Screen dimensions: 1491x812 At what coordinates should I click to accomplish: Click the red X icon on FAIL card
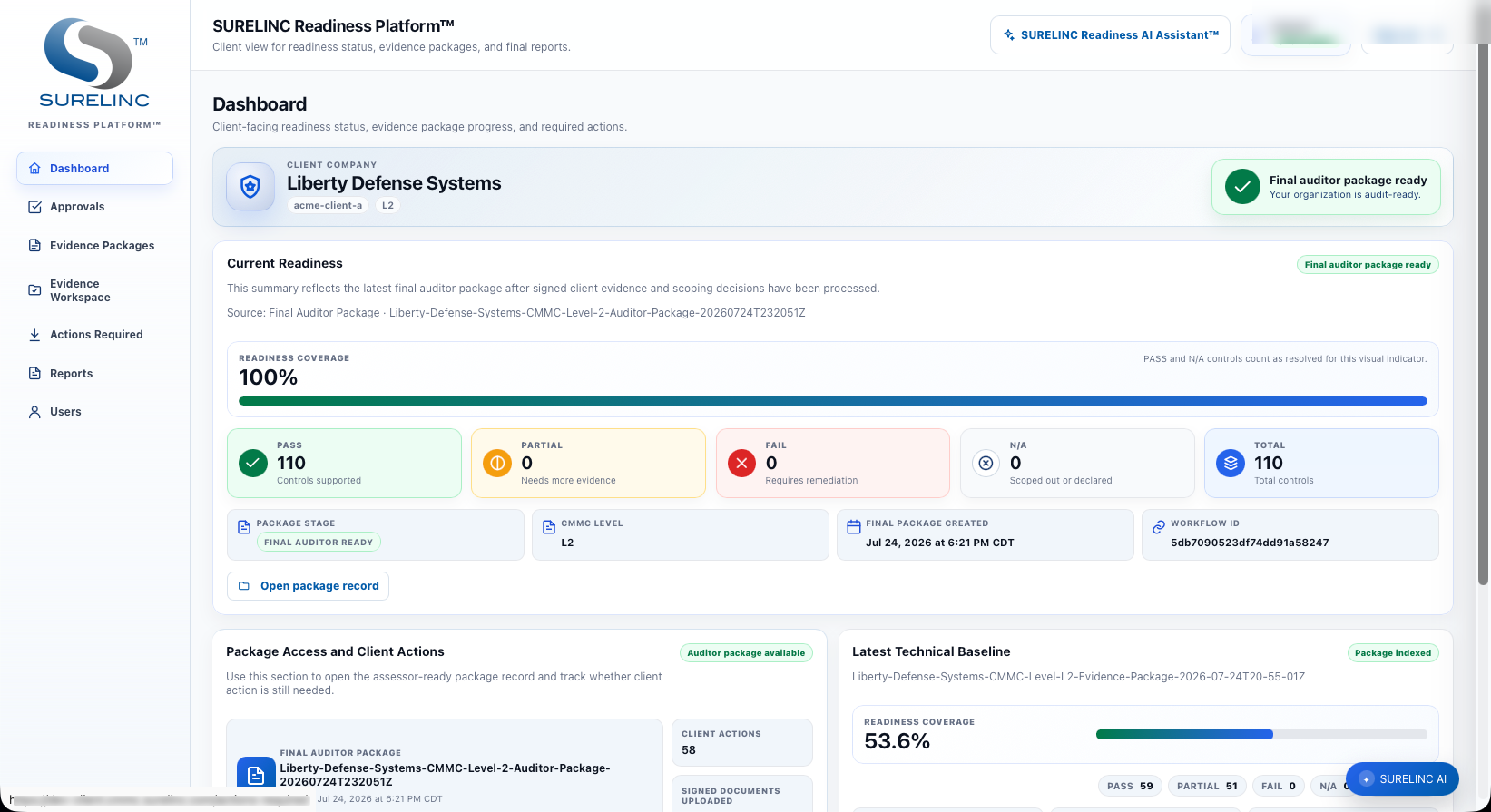point(741,463)
